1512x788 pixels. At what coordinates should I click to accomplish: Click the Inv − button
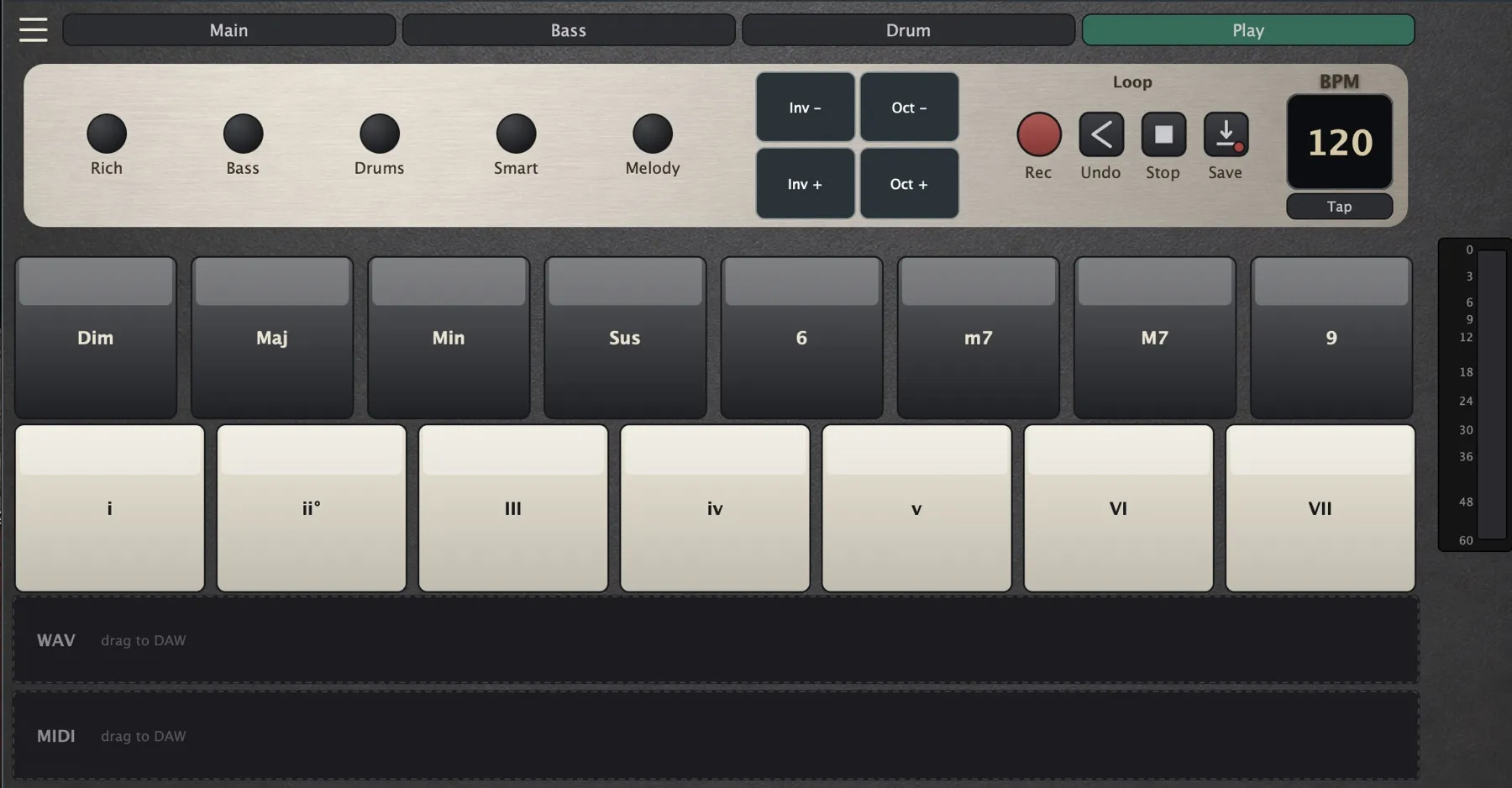pyautogui.click(x=805, y=107)
